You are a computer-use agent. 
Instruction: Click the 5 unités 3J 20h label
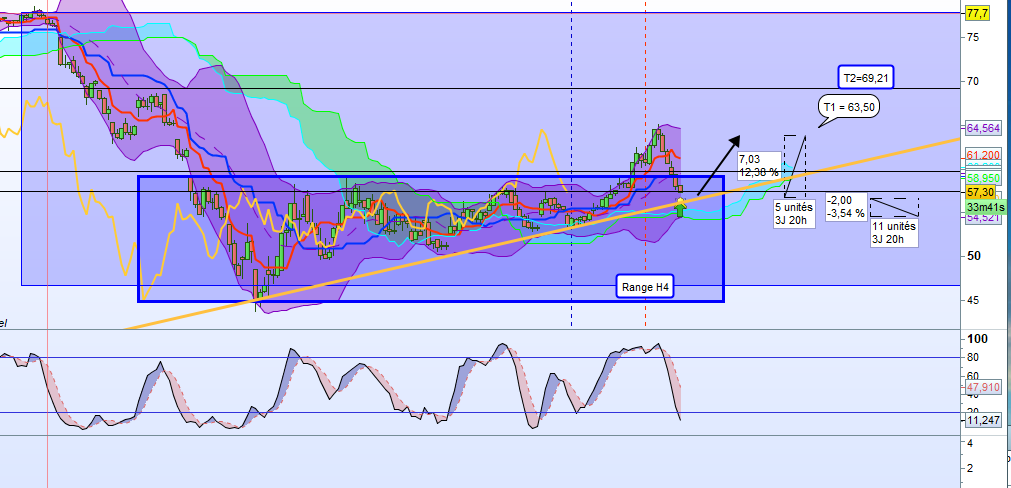pos(796,214)
